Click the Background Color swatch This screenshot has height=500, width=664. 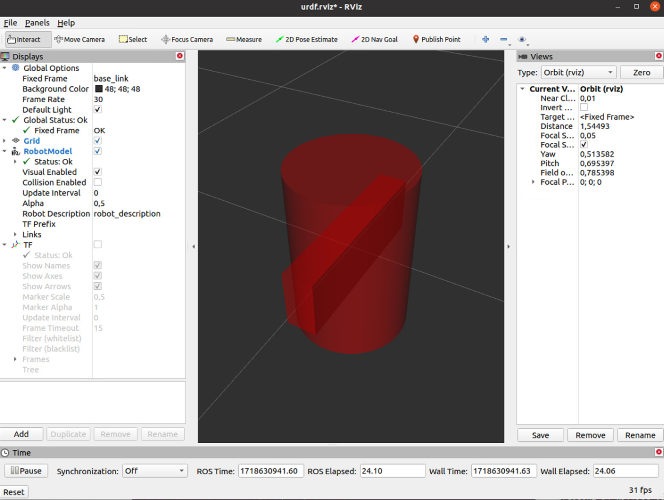tap(99, 89)
